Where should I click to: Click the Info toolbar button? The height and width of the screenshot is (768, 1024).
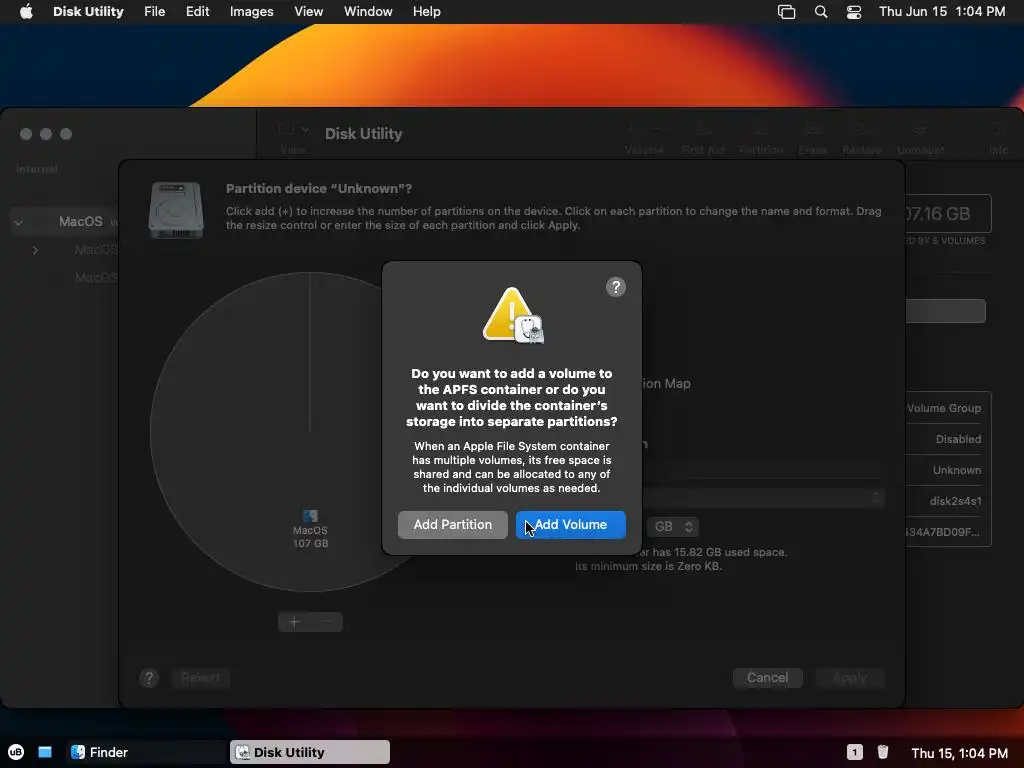pyautogui.click(x=998, y=139)
